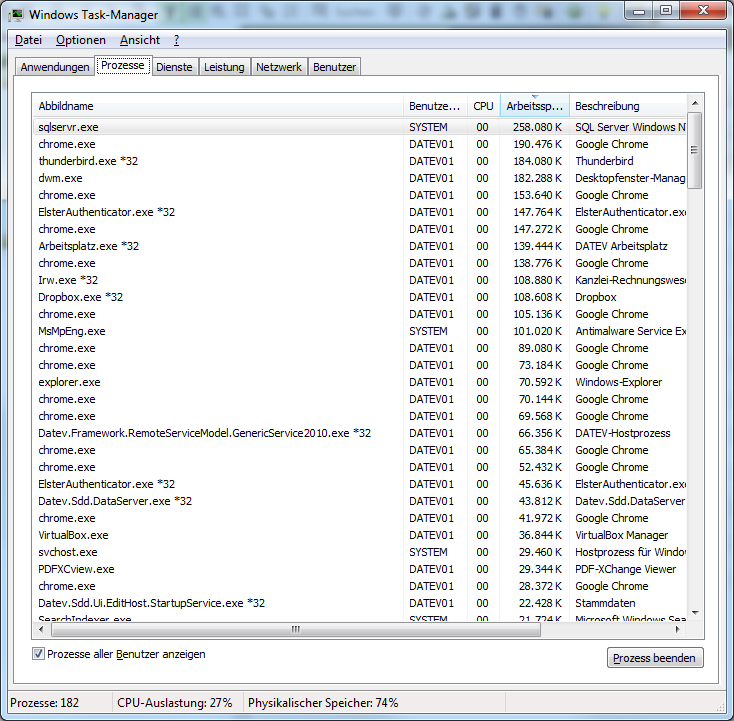Click the horizontal scrollbar thumb
The image size is (734, 721).
(x=296, y=630)
